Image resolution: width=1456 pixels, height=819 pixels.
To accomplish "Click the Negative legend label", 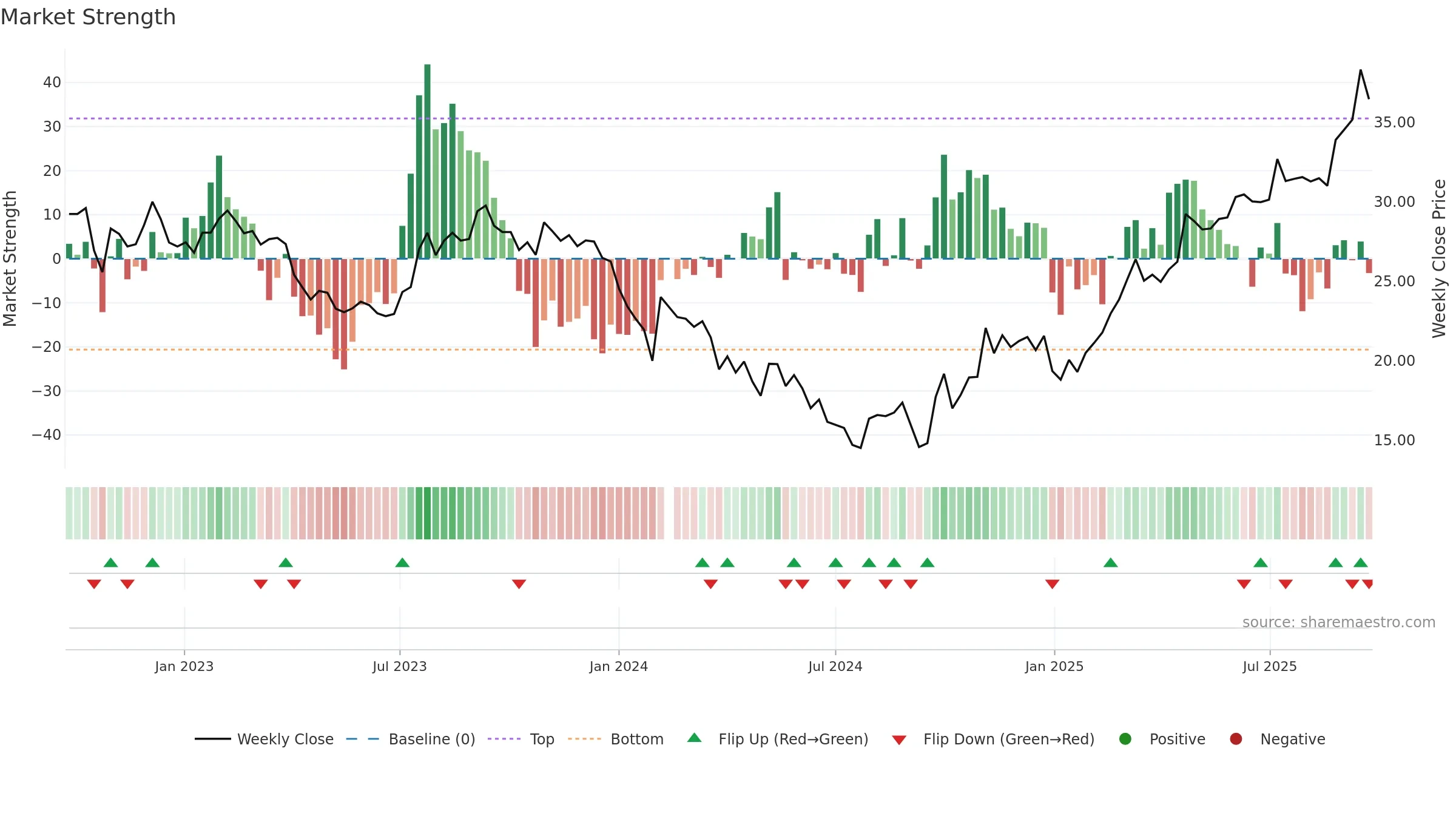I will click(x=1292, y=739).
